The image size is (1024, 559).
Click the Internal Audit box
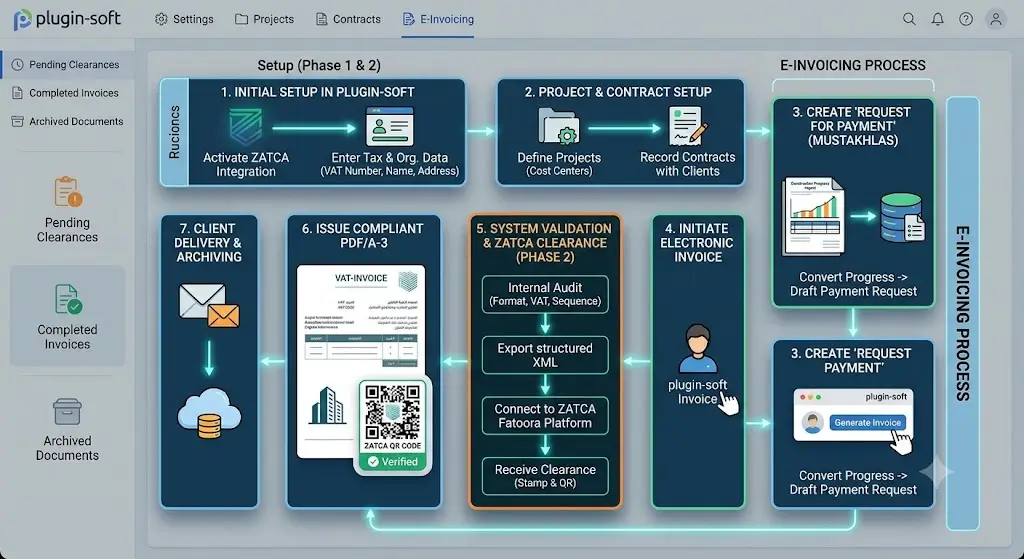tap(545, 294)
